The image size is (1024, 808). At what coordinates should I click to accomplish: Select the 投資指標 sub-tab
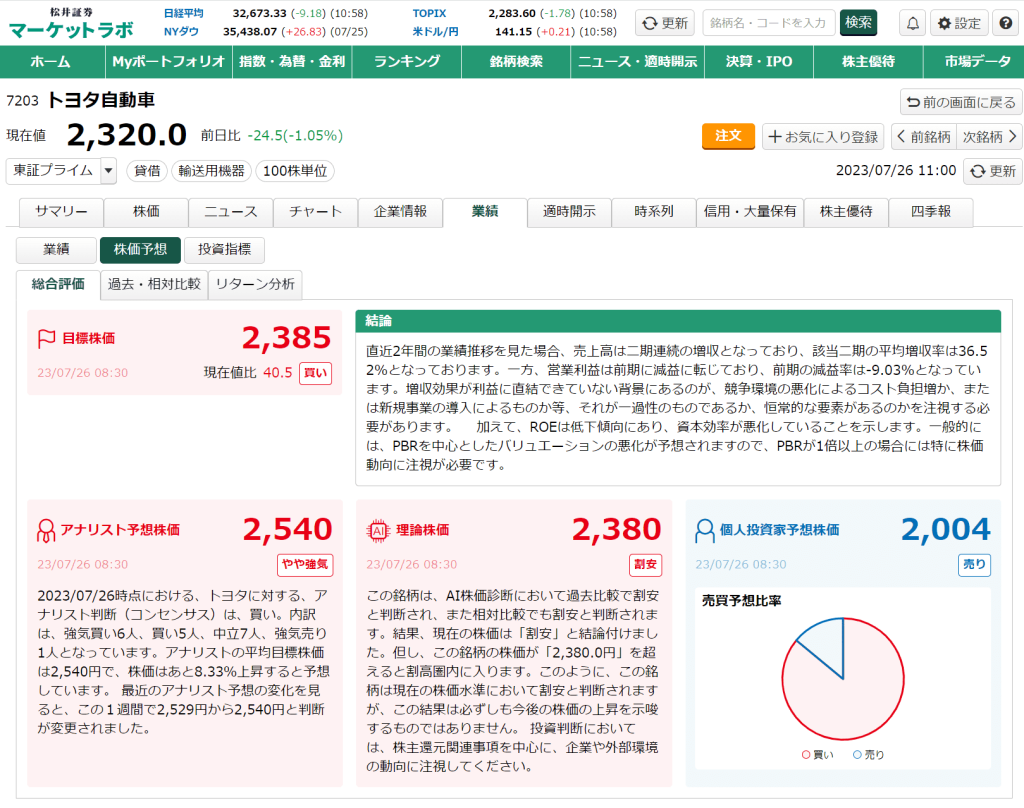point(225,250)
